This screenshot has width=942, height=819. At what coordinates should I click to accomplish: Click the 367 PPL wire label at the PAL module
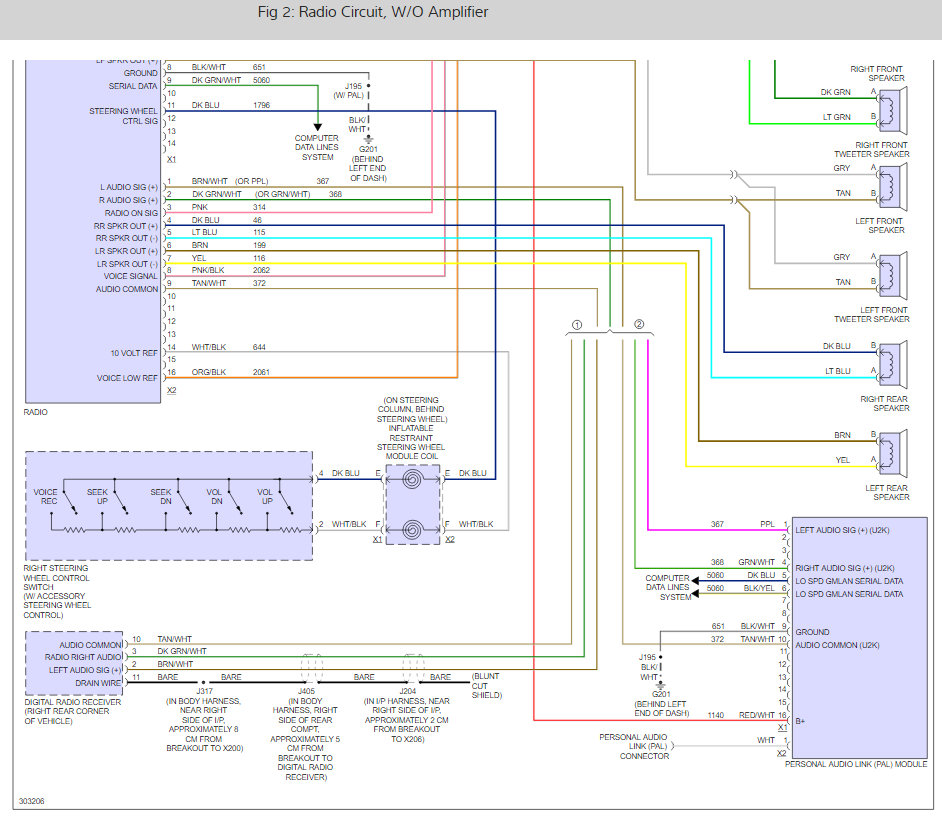pos(743,525)
